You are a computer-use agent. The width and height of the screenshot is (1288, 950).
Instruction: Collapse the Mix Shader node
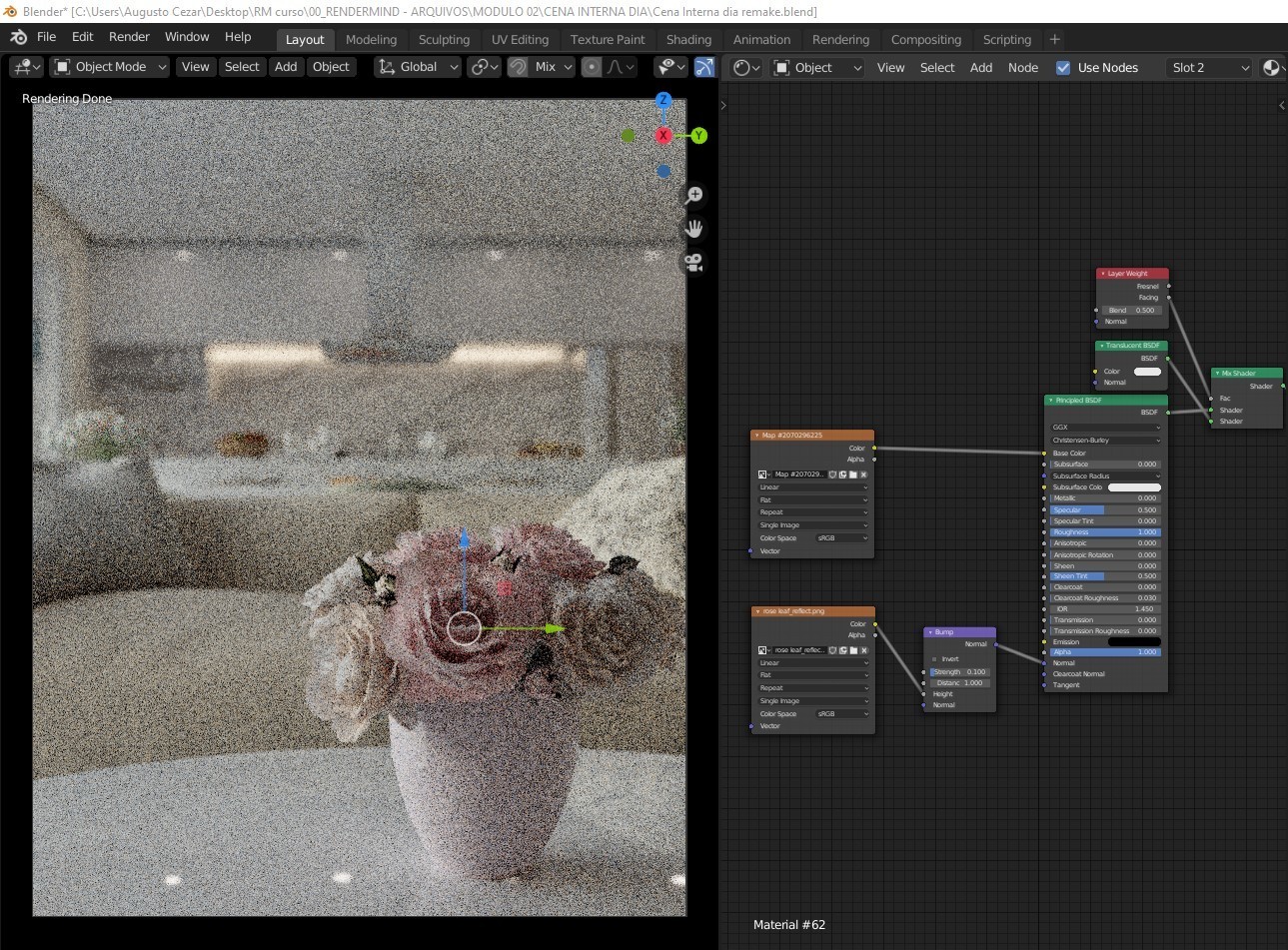(1217, 374)
